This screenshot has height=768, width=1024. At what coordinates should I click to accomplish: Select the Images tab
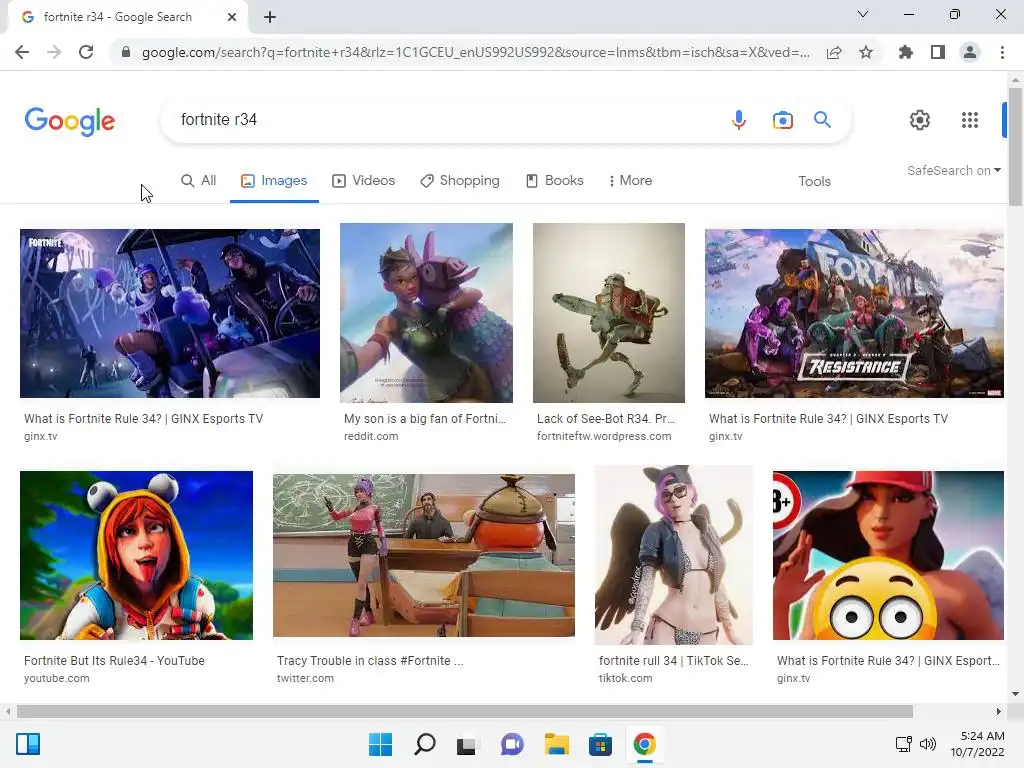point(274,181)
